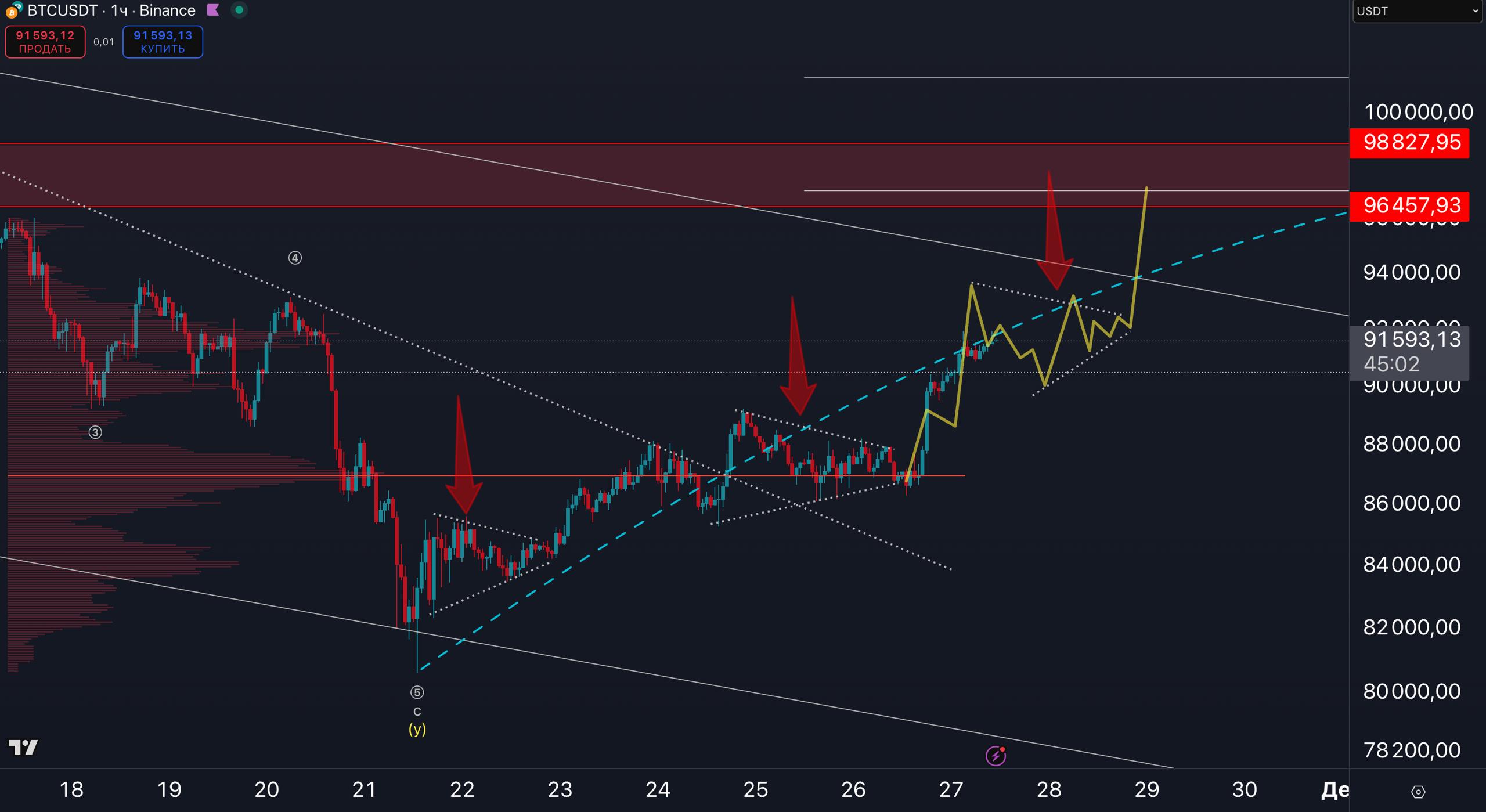
Task: Click the TradingView logo watermark
Action: [x=23, y=747]
